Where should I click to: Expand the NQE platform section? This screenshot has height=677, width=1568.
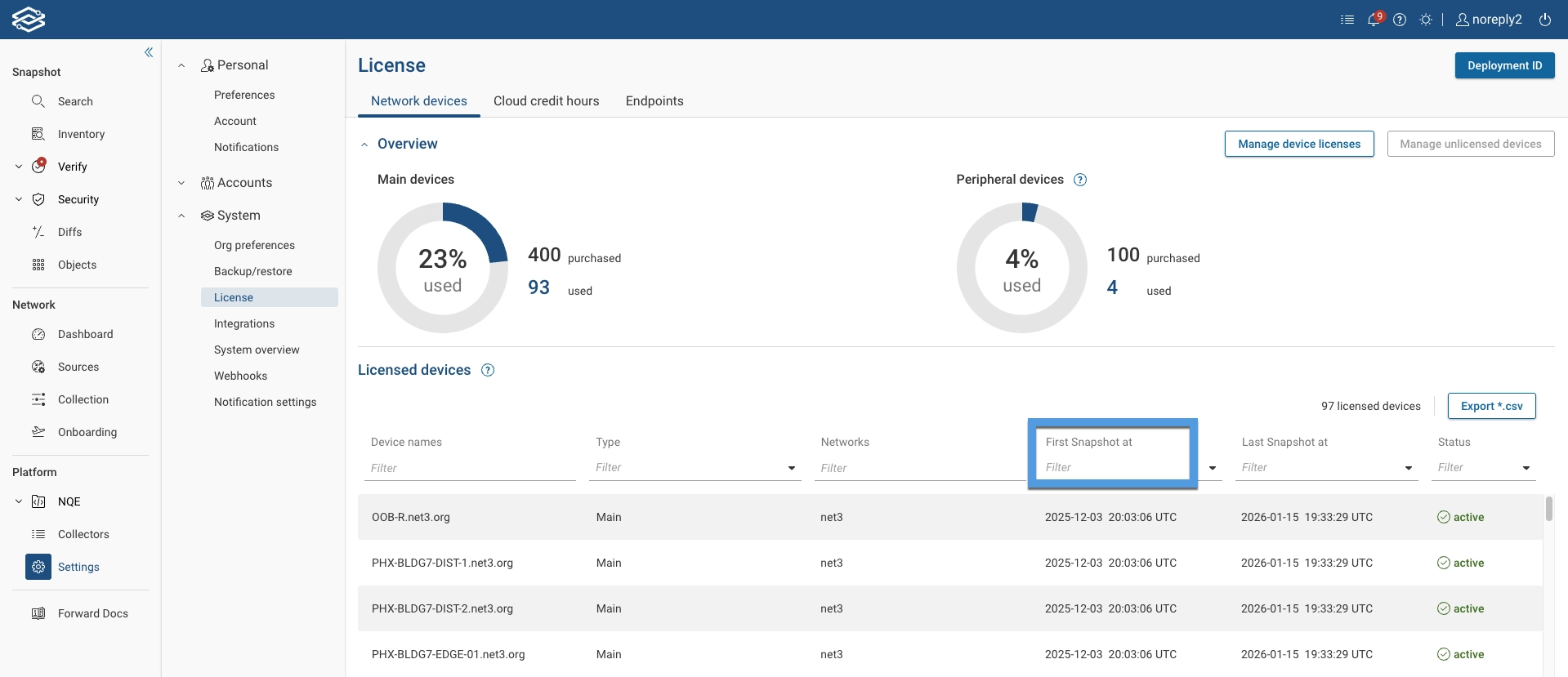[19, 501]
